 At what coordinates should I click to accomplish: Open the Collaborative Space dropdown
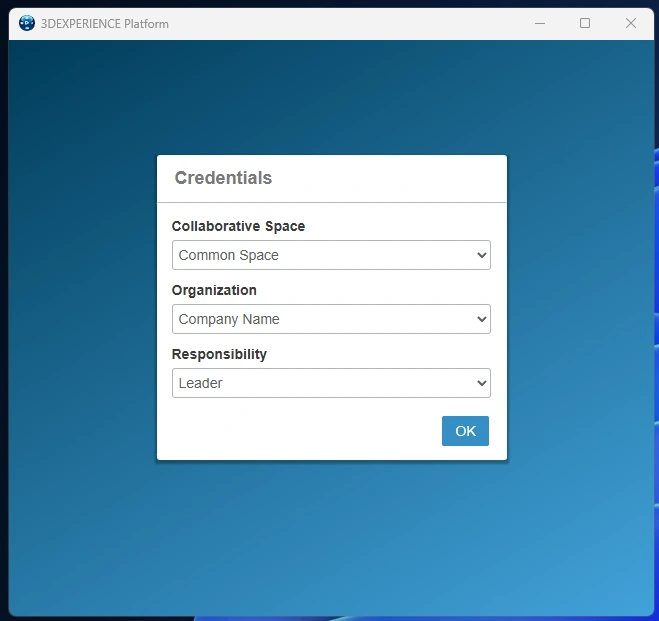tap(331, 255)
